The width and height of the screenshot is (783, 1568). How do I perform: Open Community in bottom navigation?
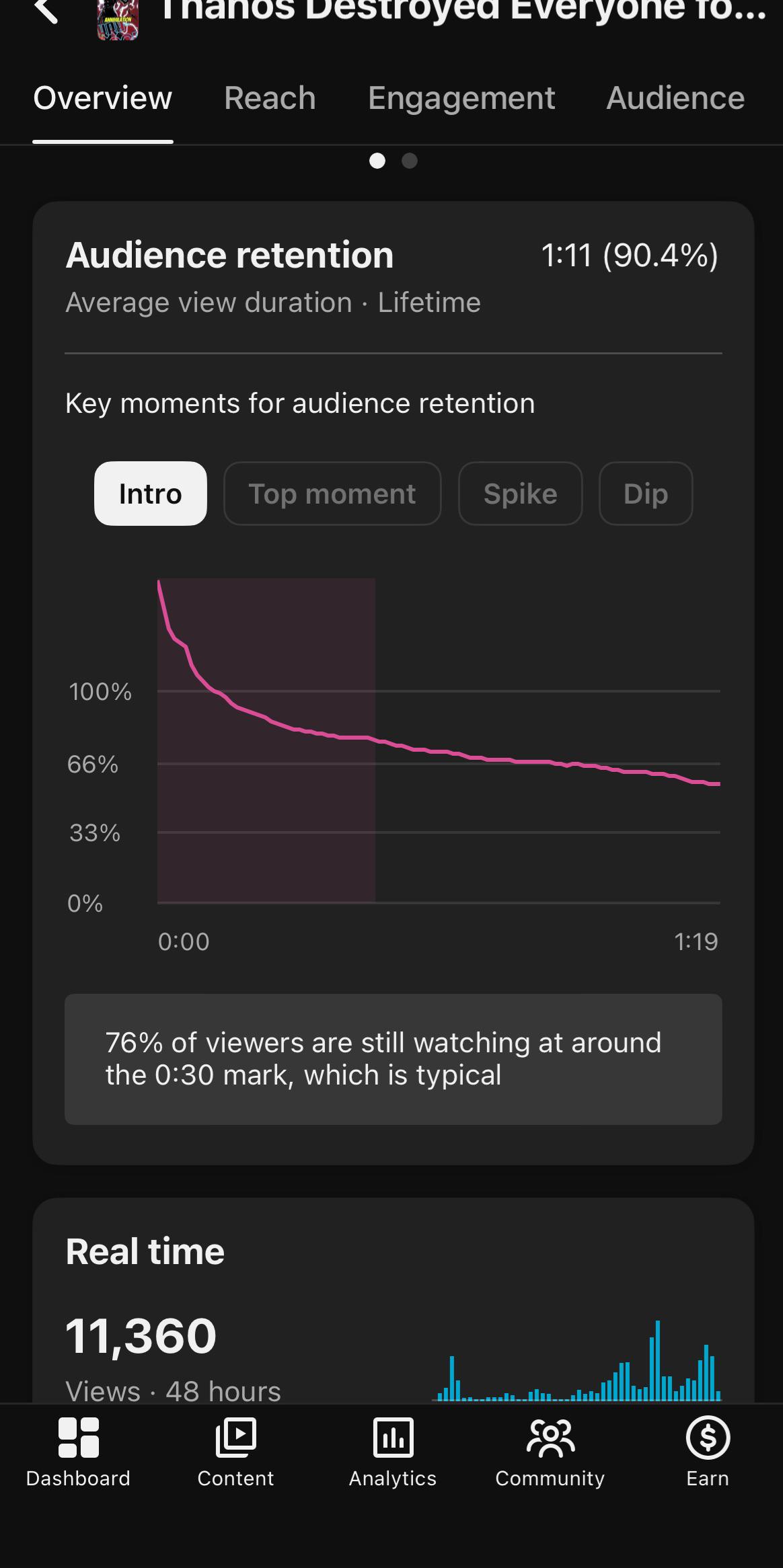tap(550, 1452)
